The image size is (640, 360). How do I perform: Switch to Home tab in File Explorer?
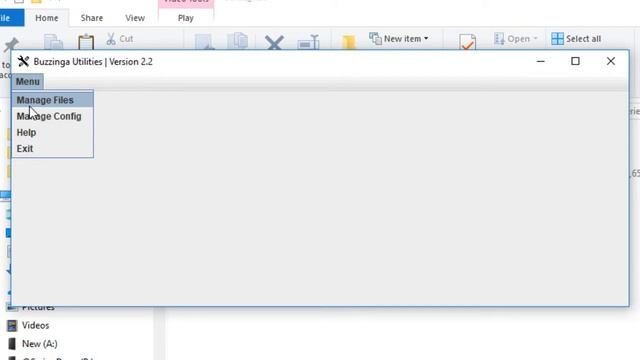(x=47, y=18)
